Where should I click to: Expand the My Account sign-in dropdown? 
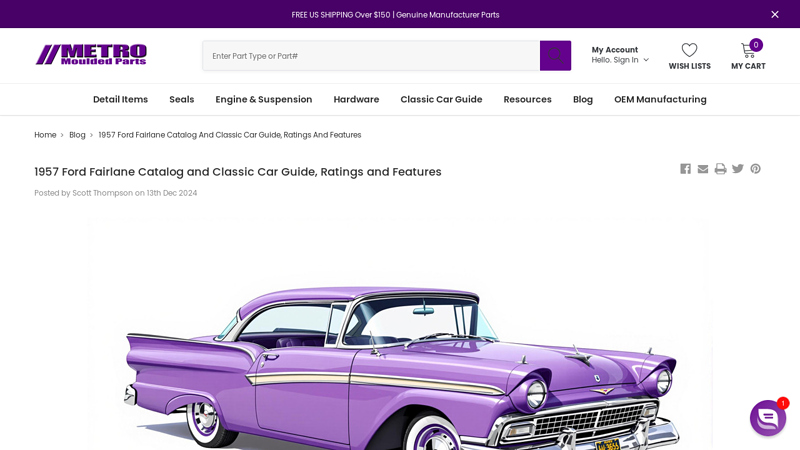point(620,55)
